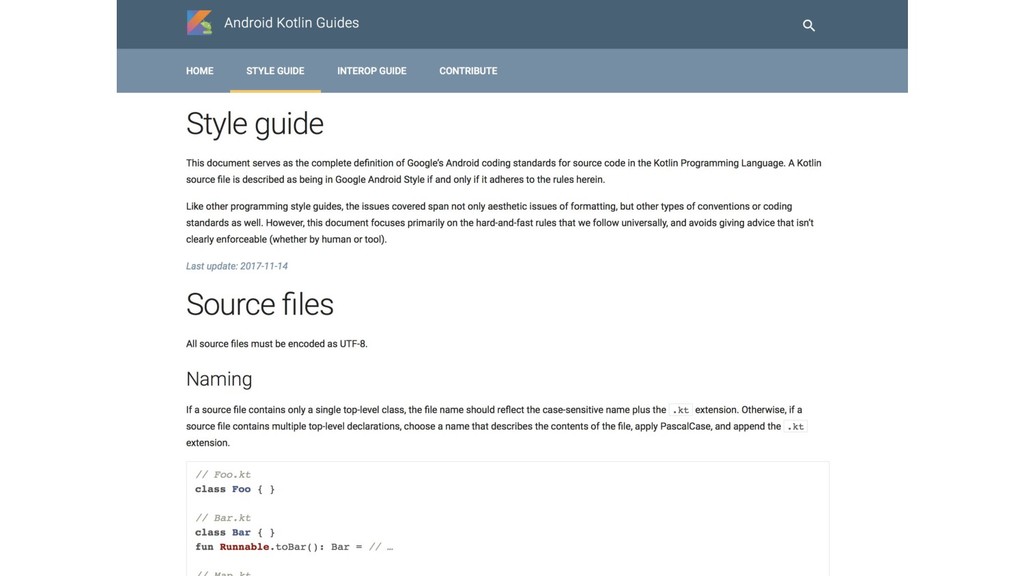Click the "Style guide" main heading
The image size is (1024, 576).
click(255, 124)
